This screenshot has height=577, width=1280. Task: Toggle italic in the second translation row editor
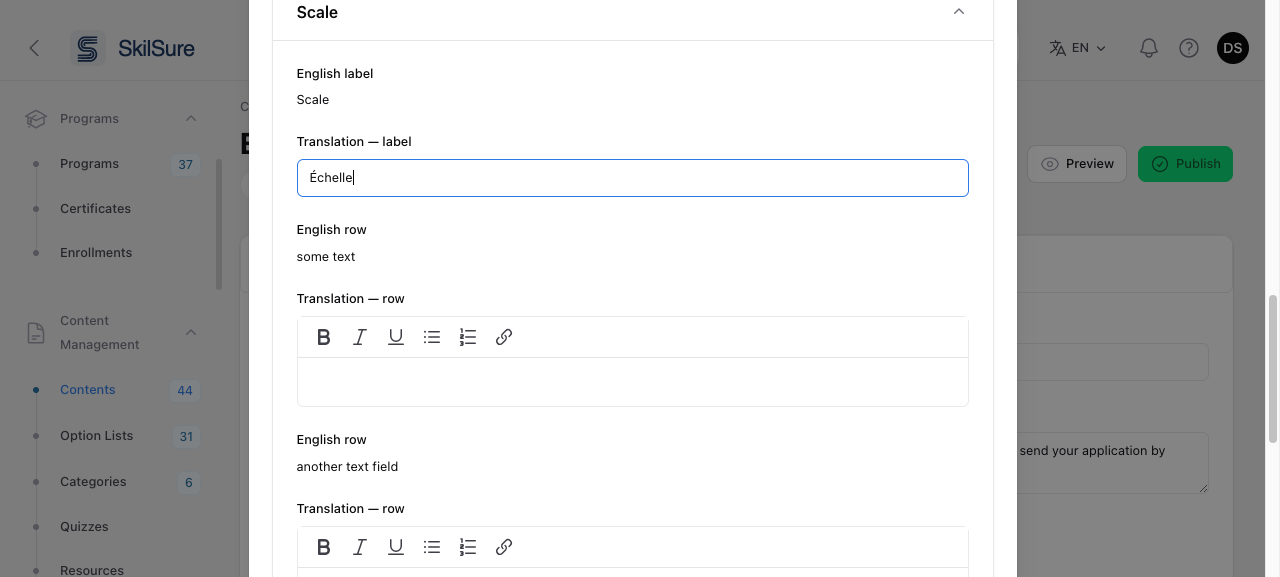360,547
